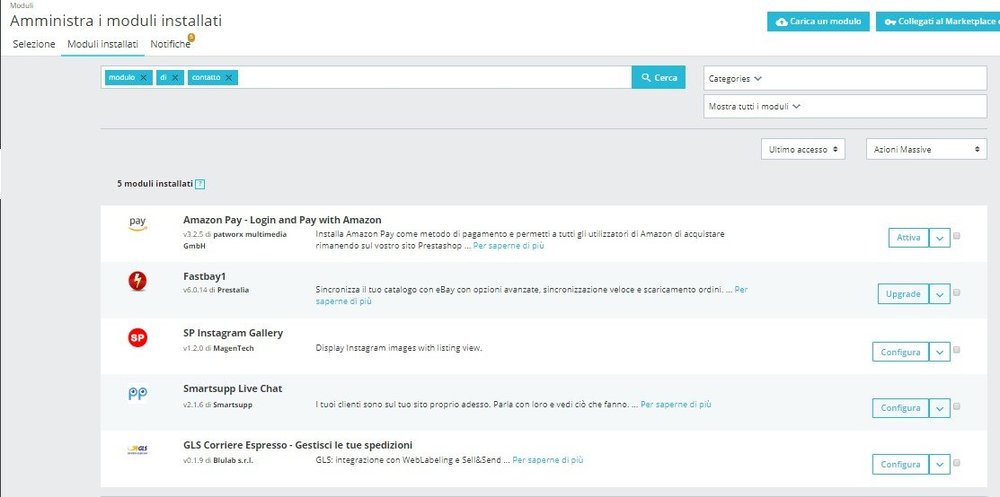
Task: Configure the Smartsupp Live Chat module
Action: coord(900,408)
